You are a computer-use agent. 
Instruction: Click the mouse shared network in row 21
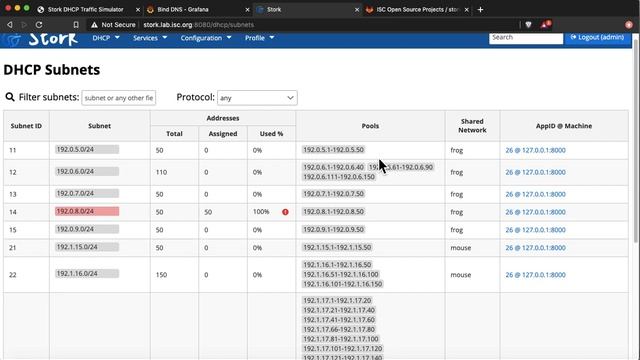(461, 248)
